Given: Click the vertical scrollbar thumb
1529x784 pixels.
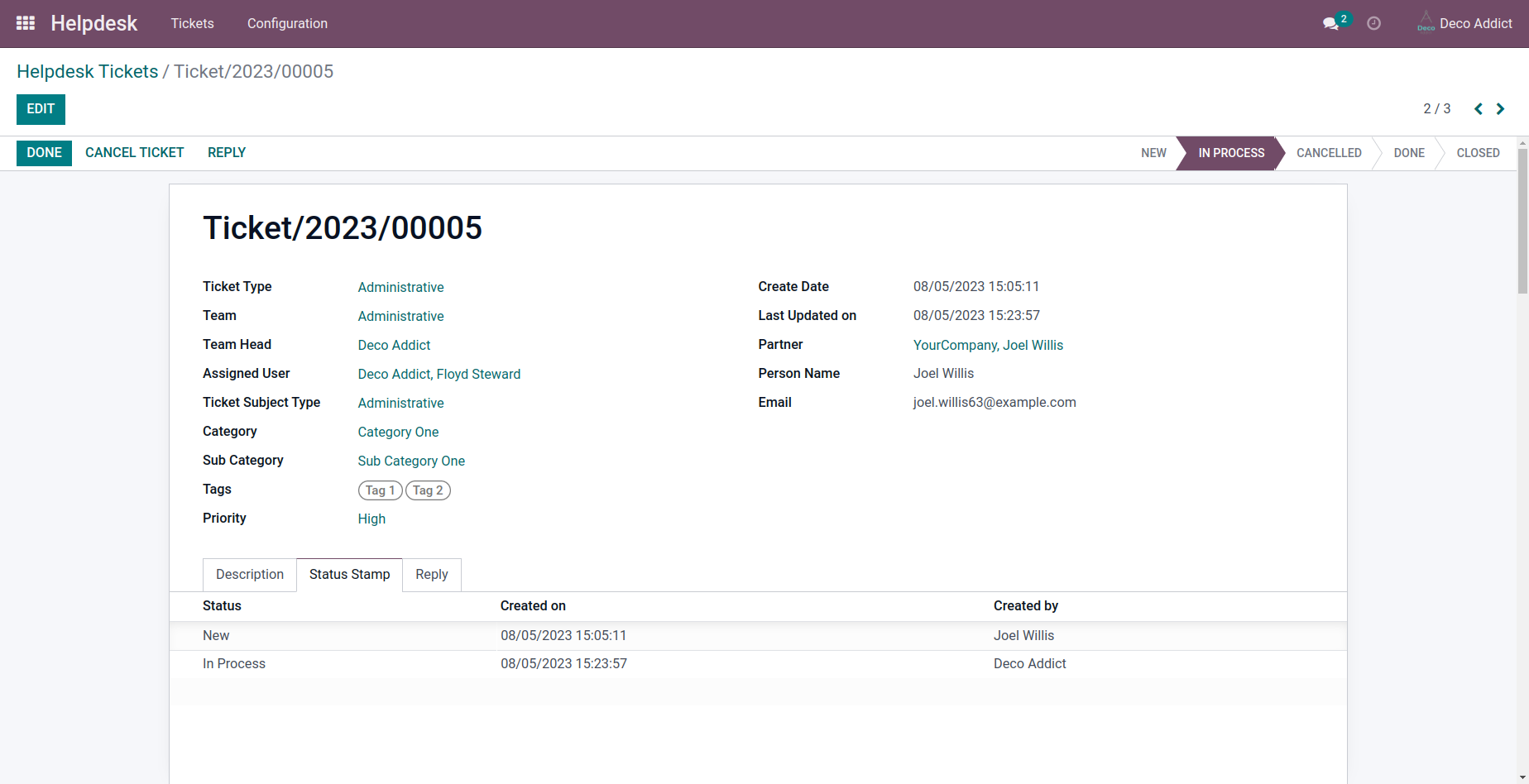Looking at the screenshot, I should pyautogui.click(x=1522, y=221).
